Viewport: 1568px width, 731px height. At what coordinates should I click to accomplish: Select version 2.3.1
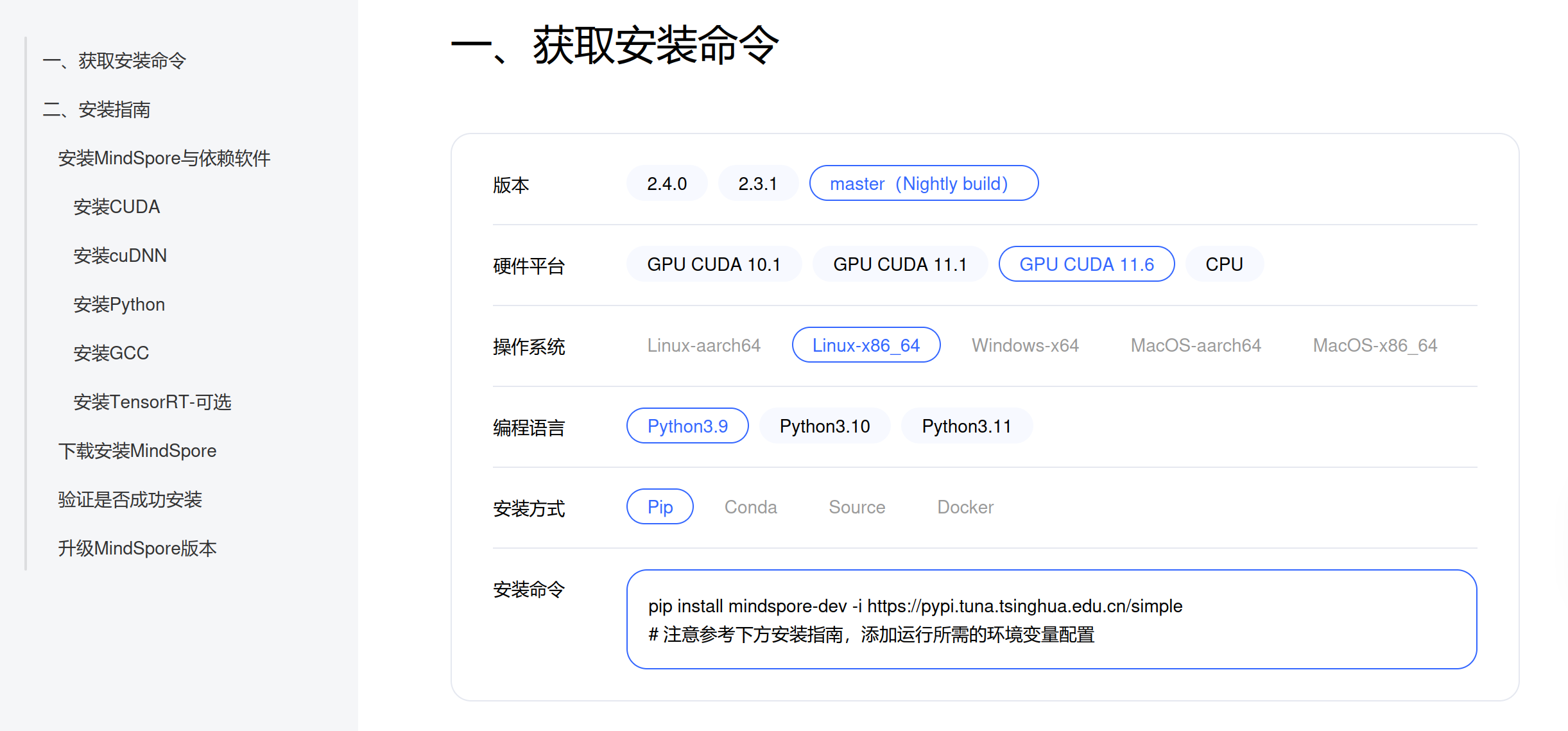pos(758,183)
